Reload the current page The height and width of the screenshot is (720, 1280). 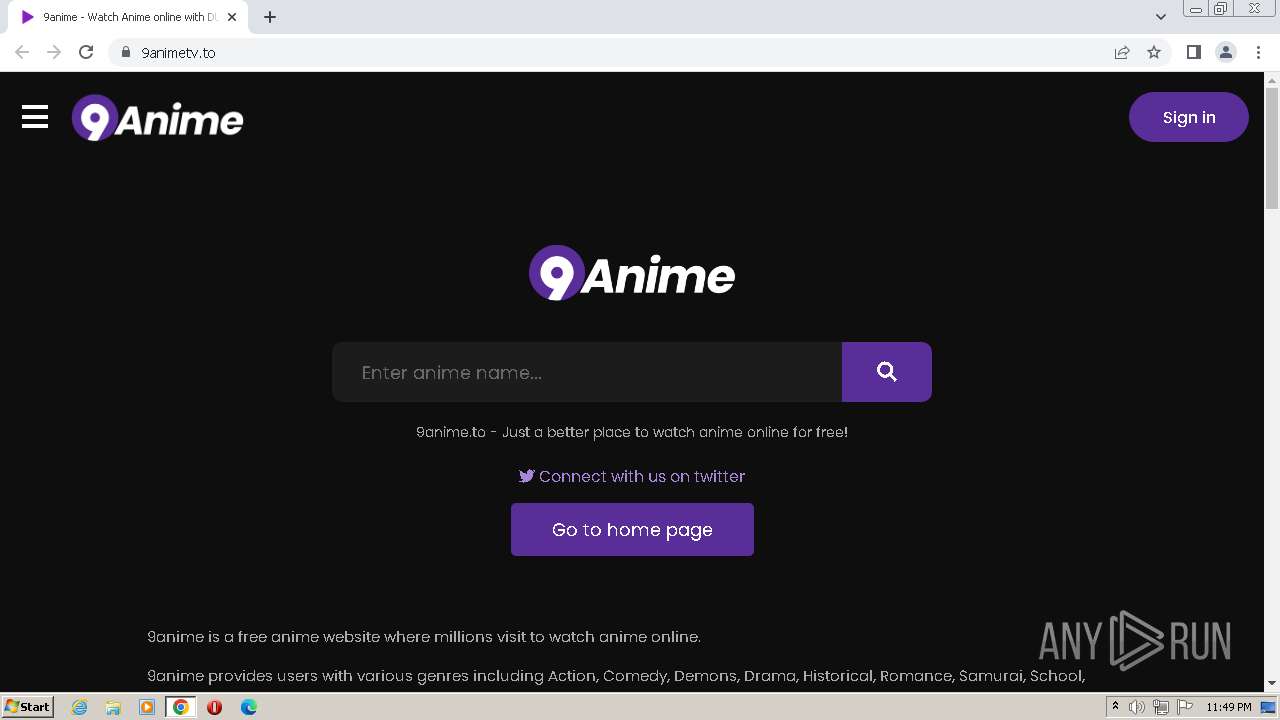click(x=86, y=52)
